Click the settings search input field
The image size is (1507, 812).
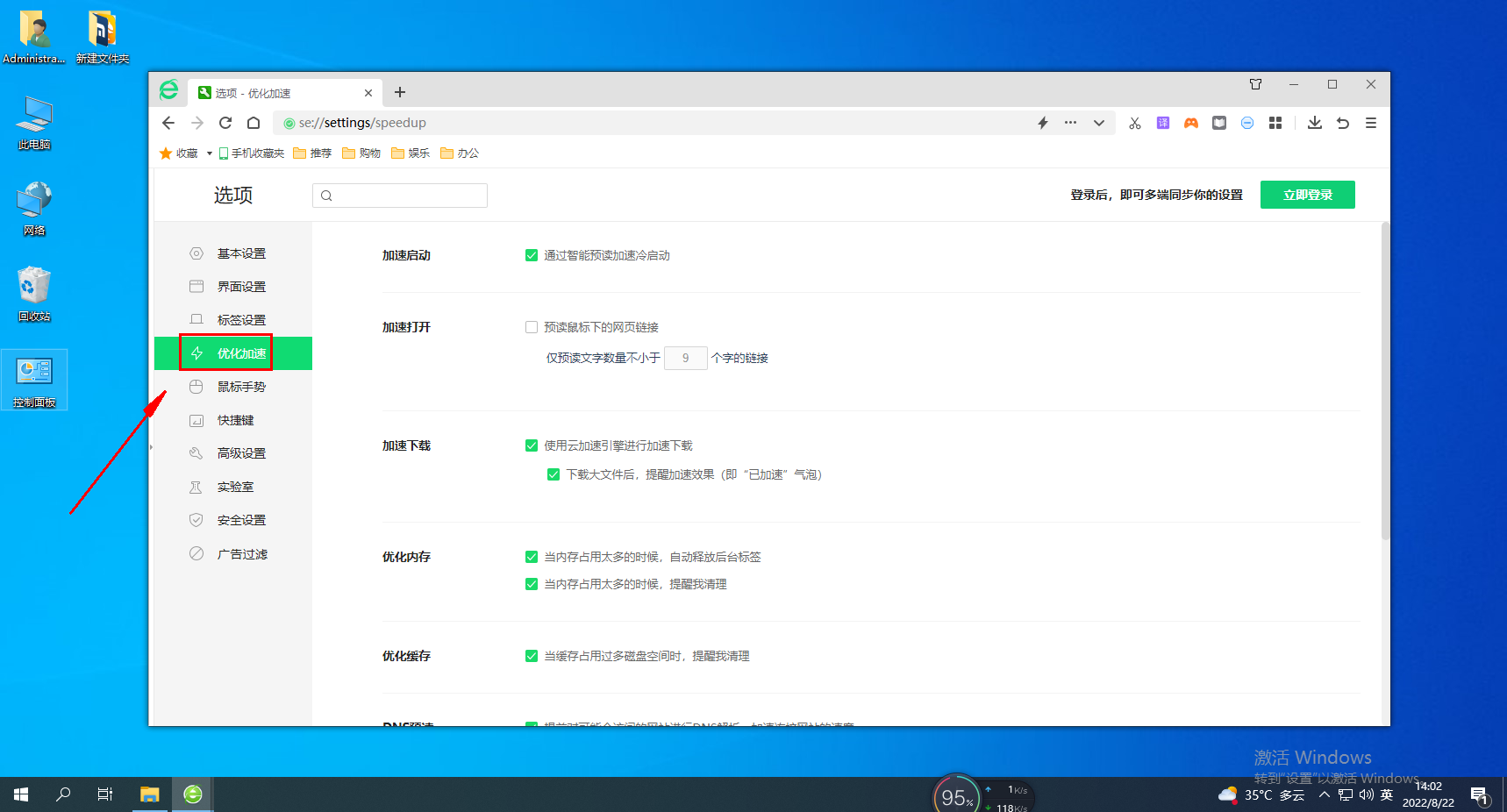(x=400, y=196)
